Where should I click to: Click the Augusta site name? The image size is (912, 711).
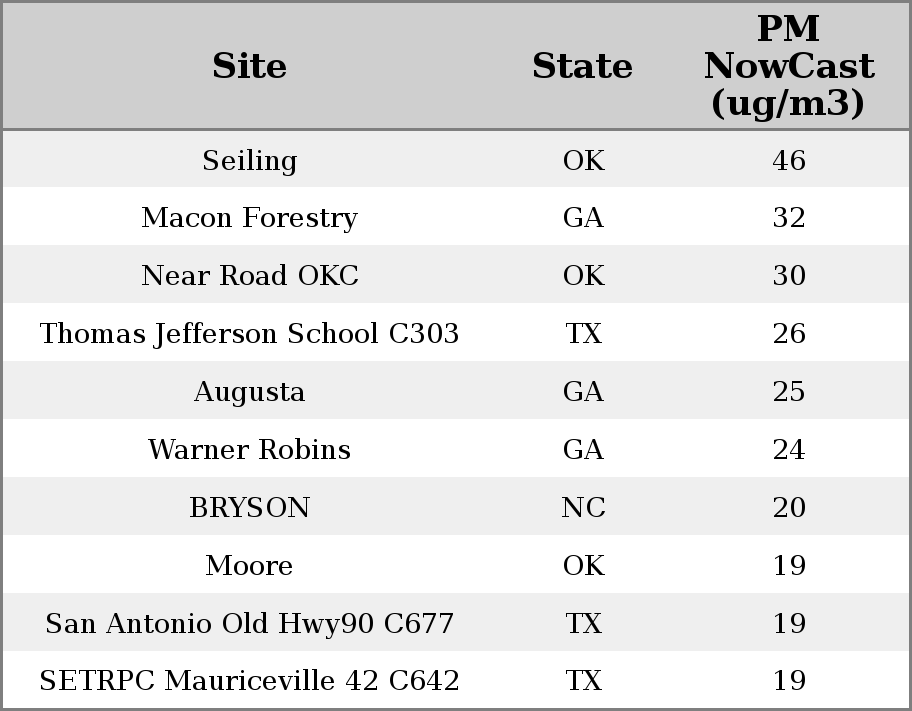click(x=249, y=391)
